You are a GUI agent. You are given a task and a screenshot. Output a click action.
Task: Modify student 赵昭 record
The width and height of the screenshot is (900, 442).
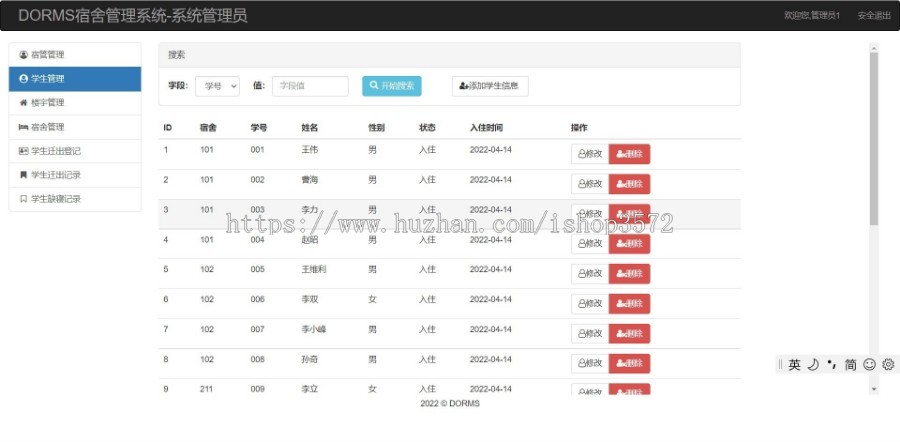(x=590, y=243)
